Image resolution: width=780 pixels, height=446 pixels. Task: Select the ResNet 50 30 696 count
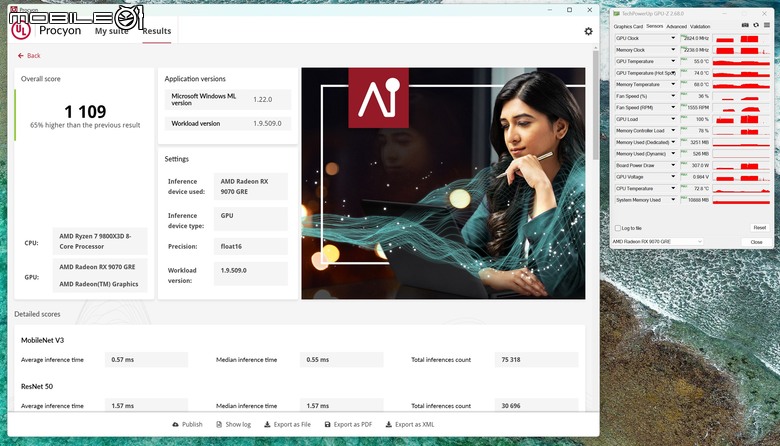536,405
